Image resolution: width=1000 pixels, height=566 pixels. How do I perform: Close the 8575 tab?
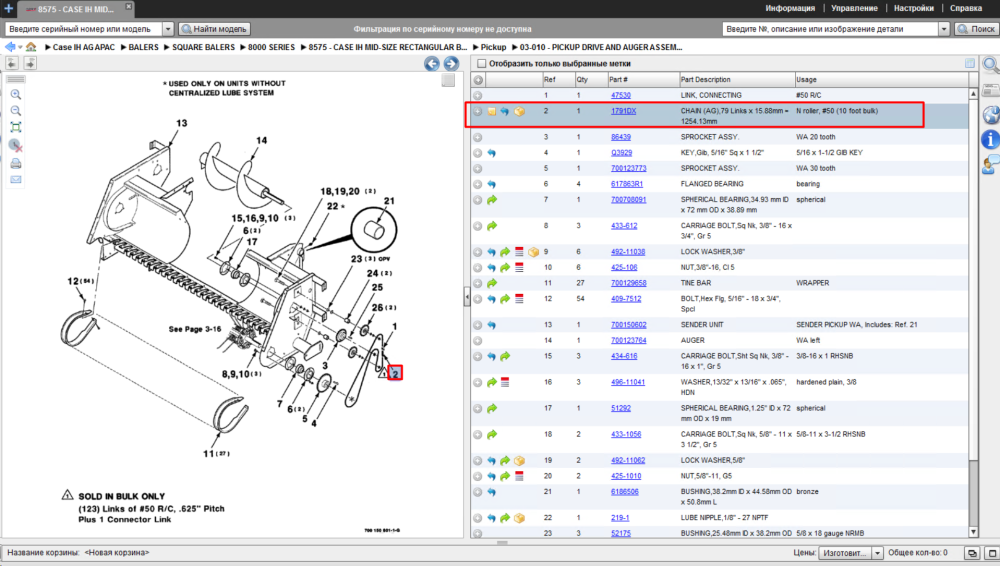(x=128, y=6)
